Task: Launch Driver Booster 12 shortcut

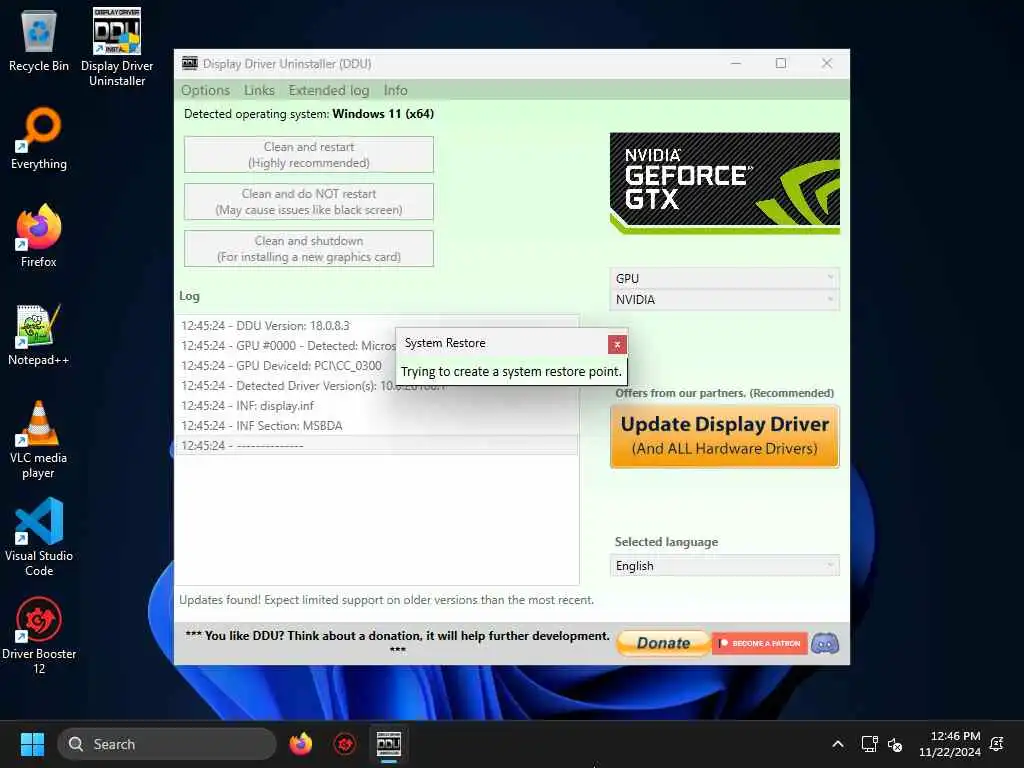Action: tap(39, 636)
